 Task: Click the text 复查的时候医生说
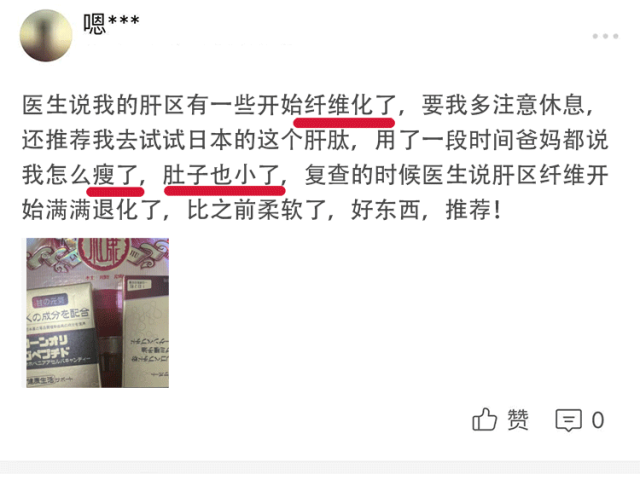(x=398, y=176)
